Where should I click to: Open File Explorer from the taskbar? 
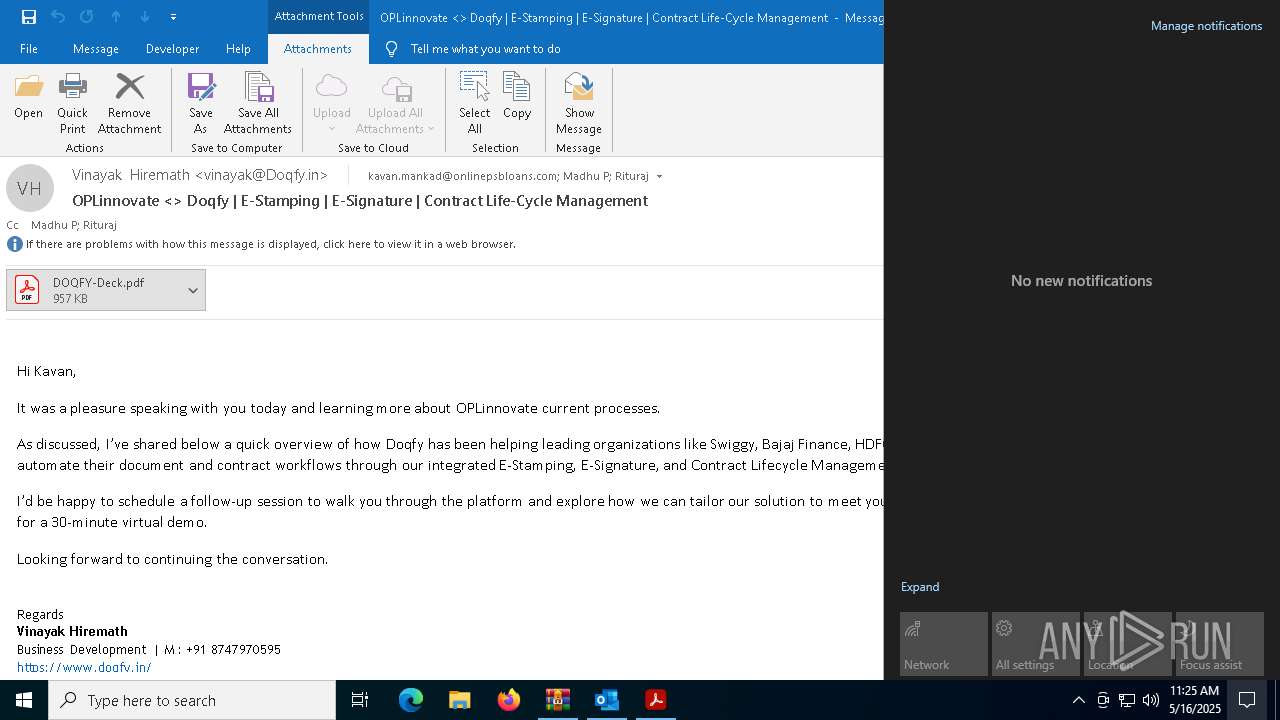coord(459,700)
